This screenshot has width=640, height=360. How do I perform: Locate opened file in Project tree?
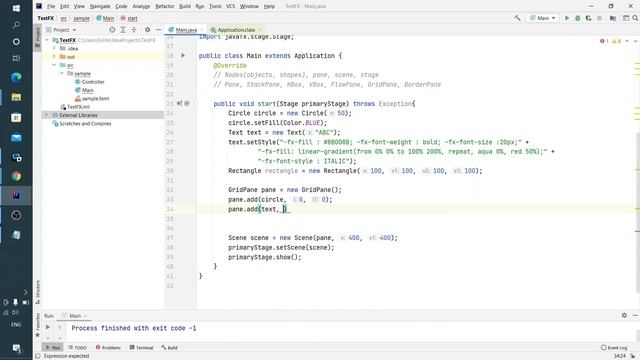click(112, 30)
